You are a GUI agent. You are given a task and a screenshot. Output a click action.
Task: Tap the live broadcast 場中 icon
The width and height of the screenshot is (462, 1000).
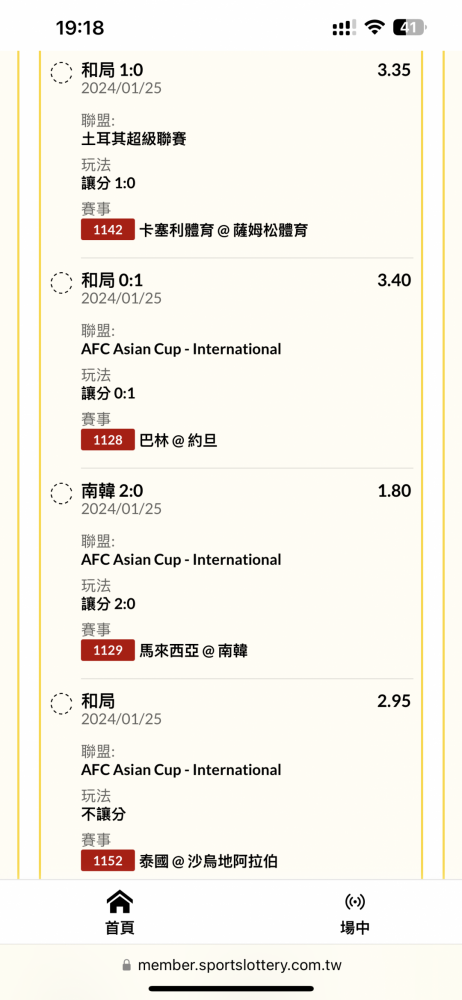355,902
